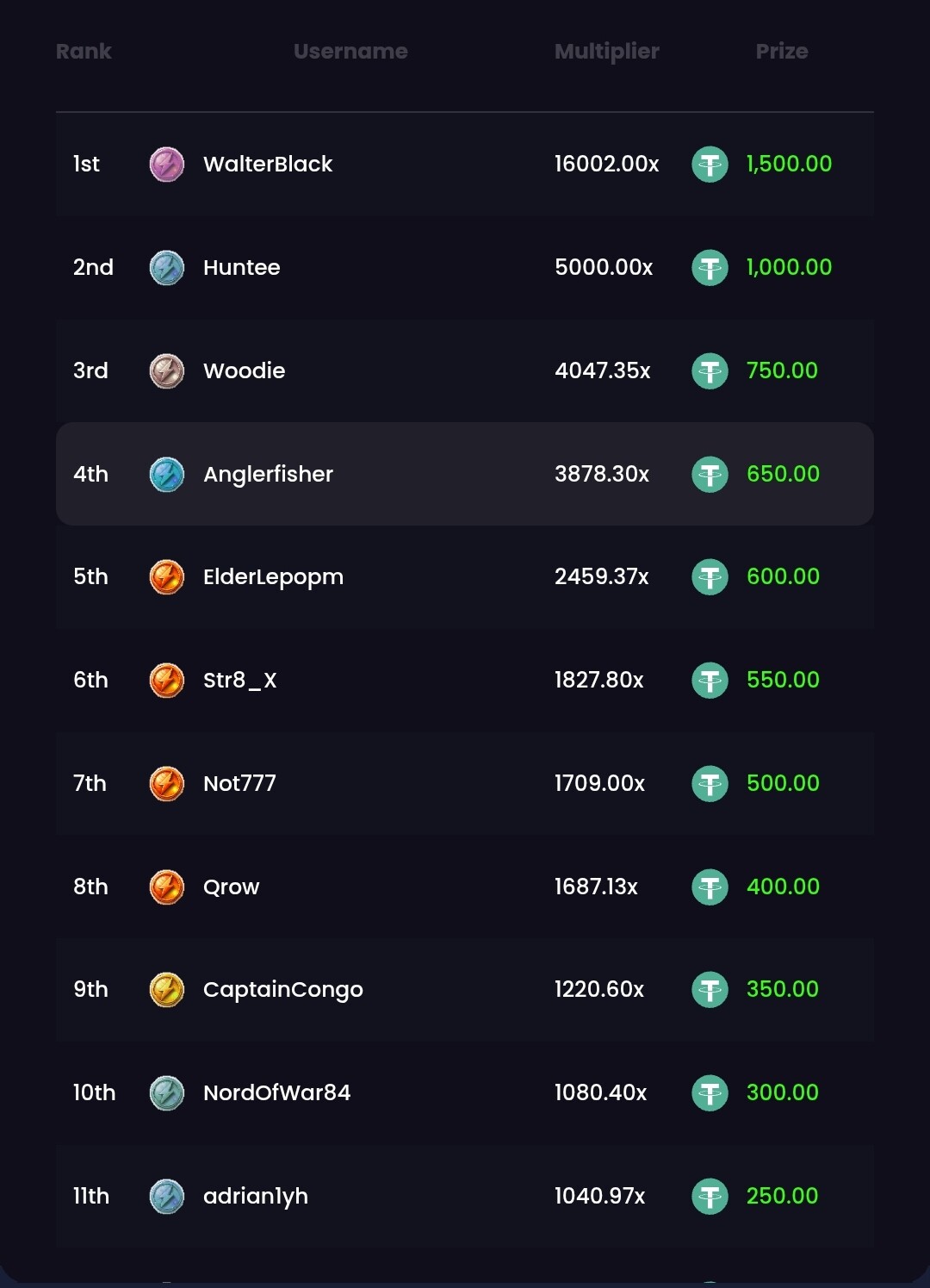Click the Username column header
930x1288 pixels.
pyautogui.click(x=350, y=51)
